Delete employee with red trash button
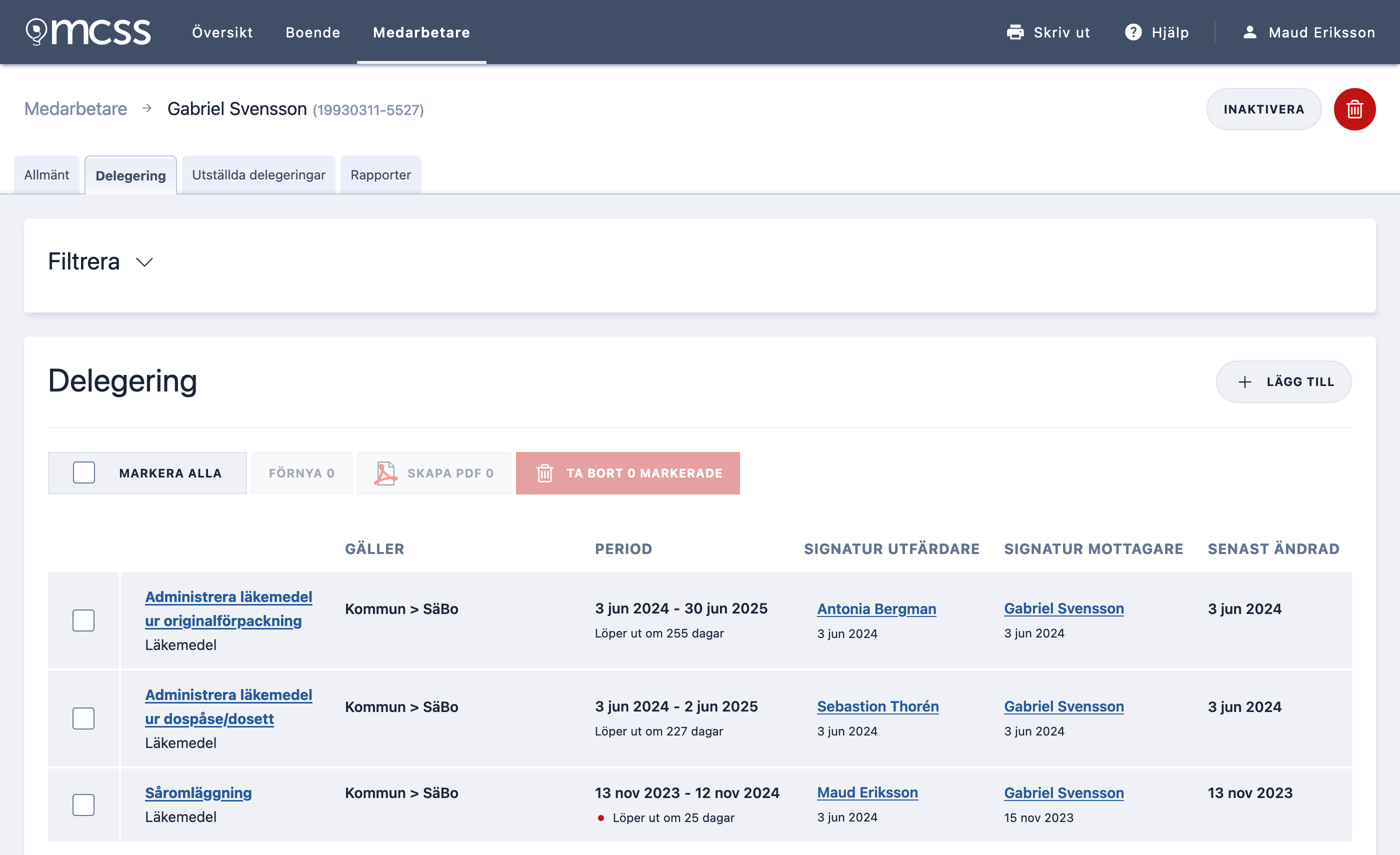 click(x=1354, y=109)
